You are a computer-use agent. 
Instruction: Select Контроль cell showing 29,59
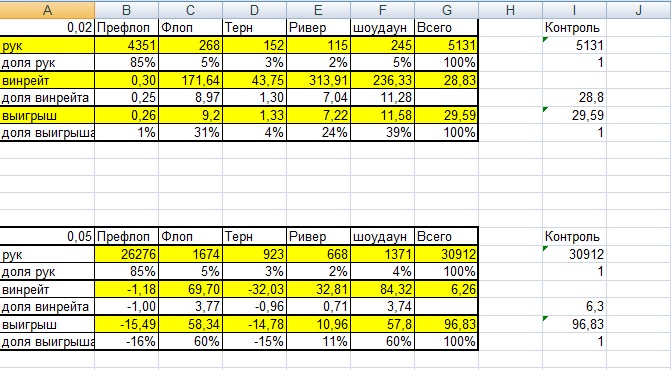pos(574,115)
